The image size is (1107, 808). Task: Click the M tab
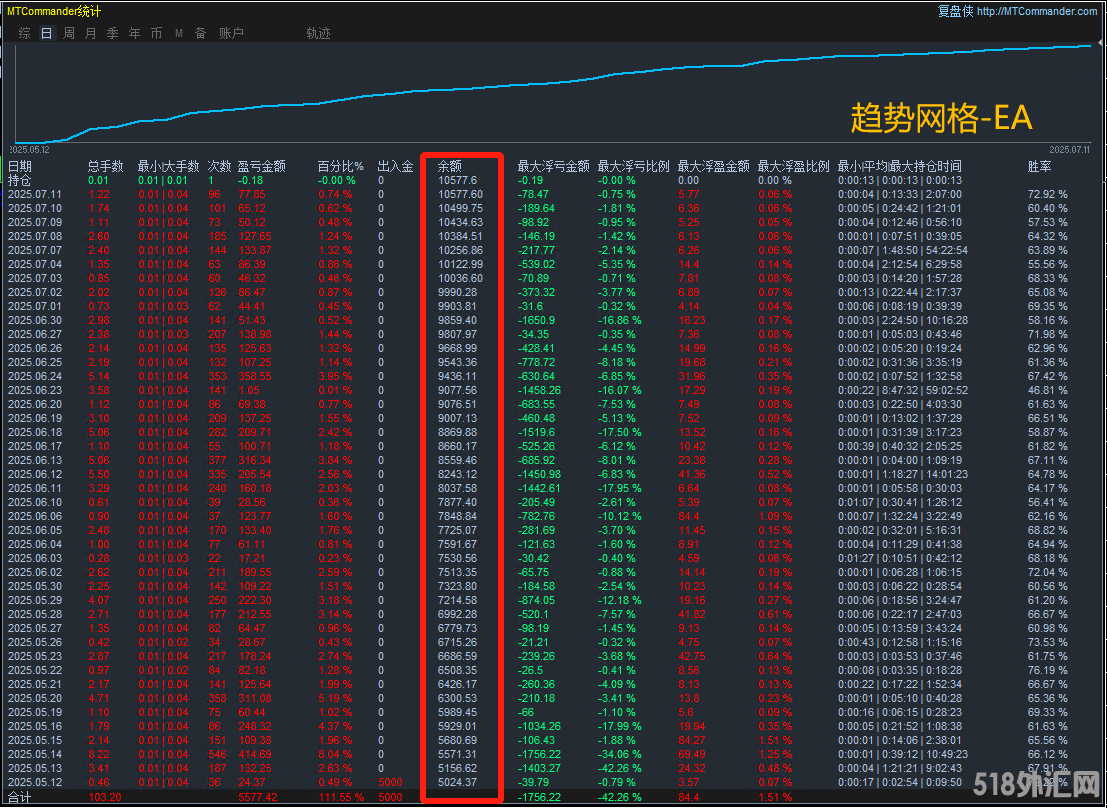point(179,33)
